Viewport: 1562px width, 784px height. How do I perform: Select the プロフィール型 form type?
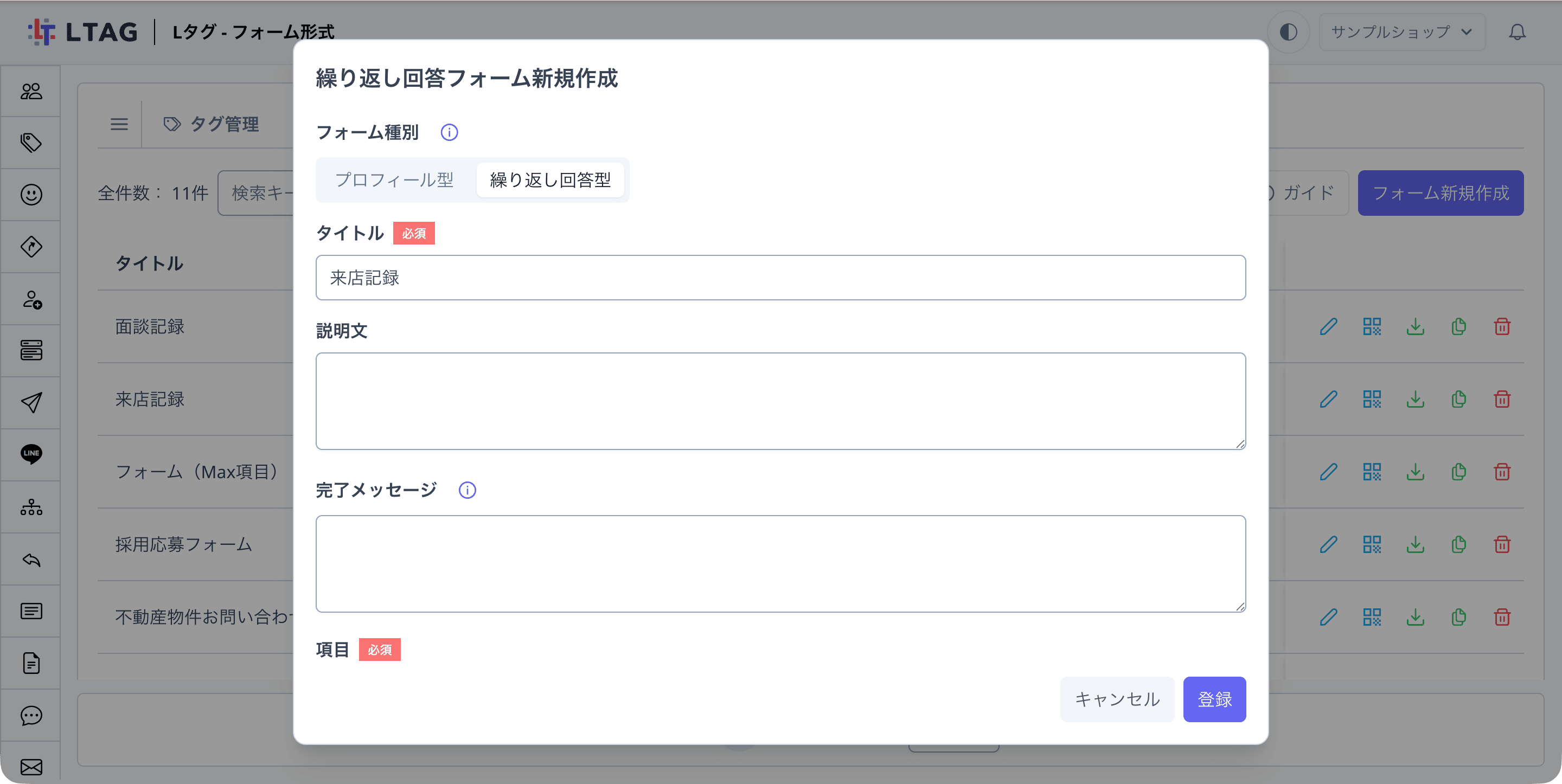pyautogui.click(x=395, y=180)
